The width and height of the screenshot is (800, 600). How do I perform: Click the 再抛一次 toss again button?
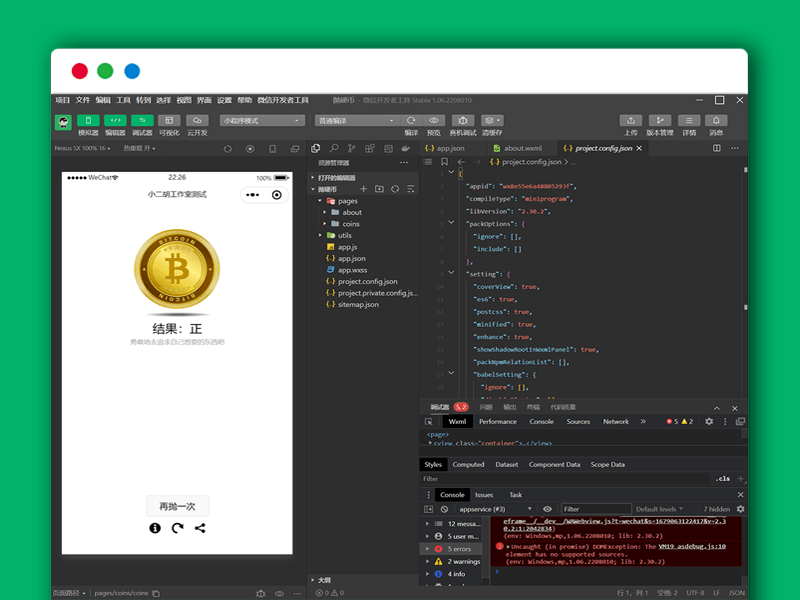[x=177, y=506]
